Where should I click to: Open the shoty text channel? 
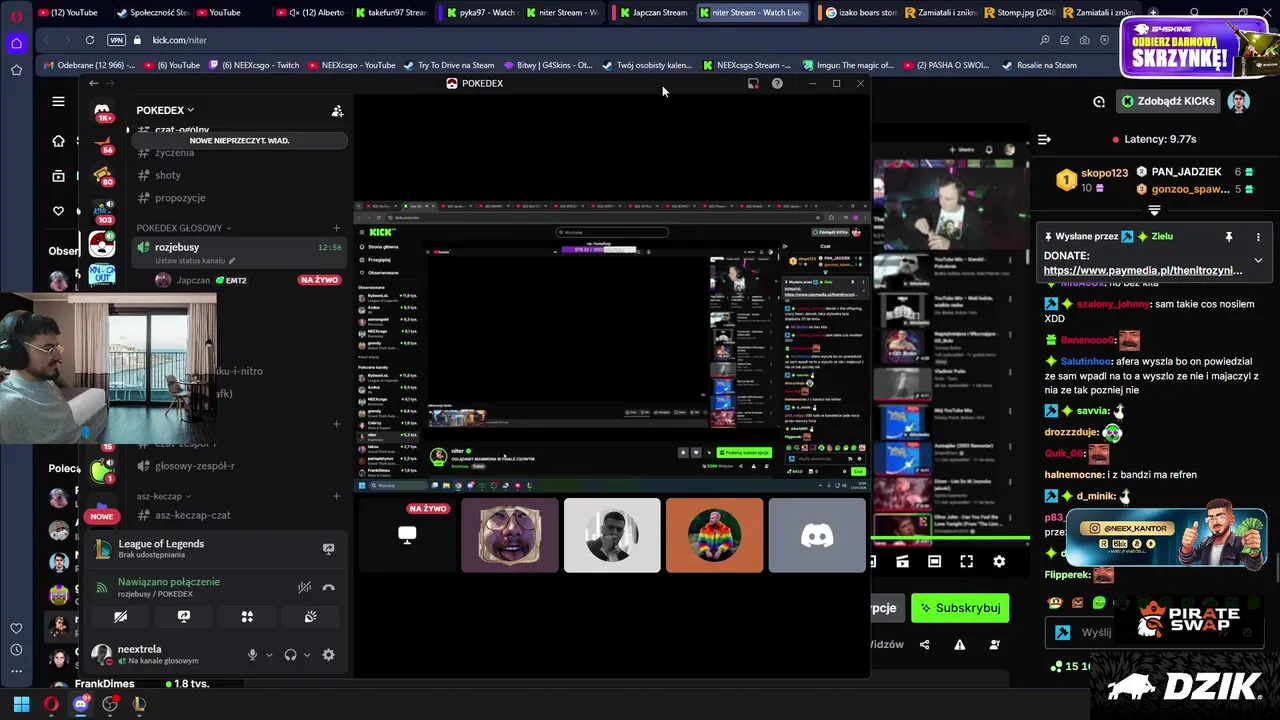[168, 175]
